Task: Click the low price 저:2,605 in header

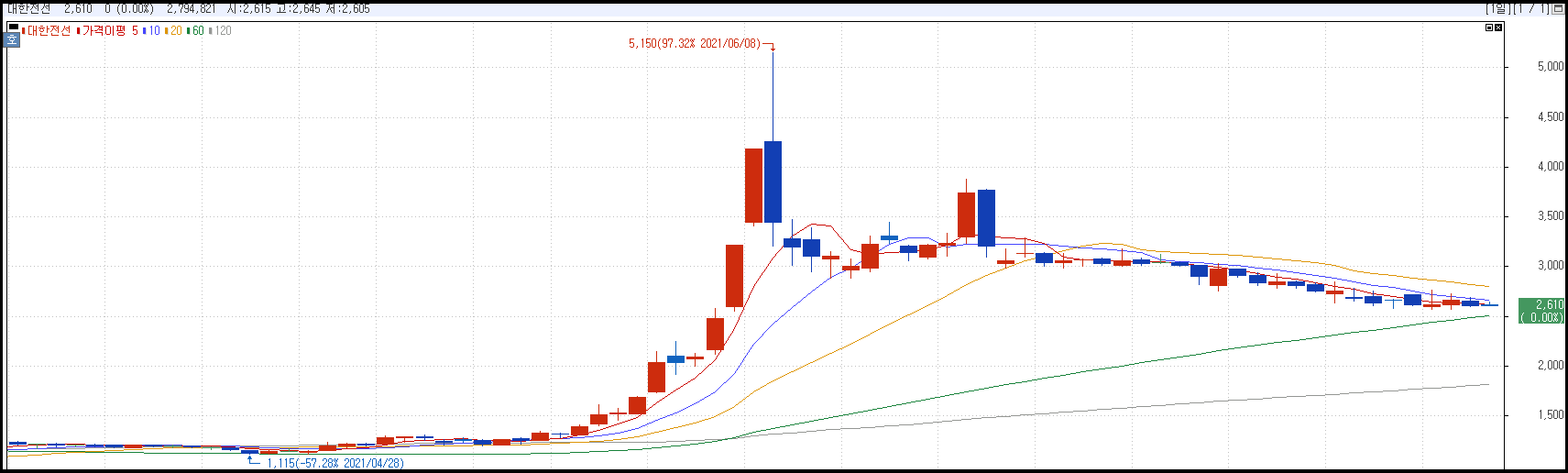Action: click(x=348, y=8)
